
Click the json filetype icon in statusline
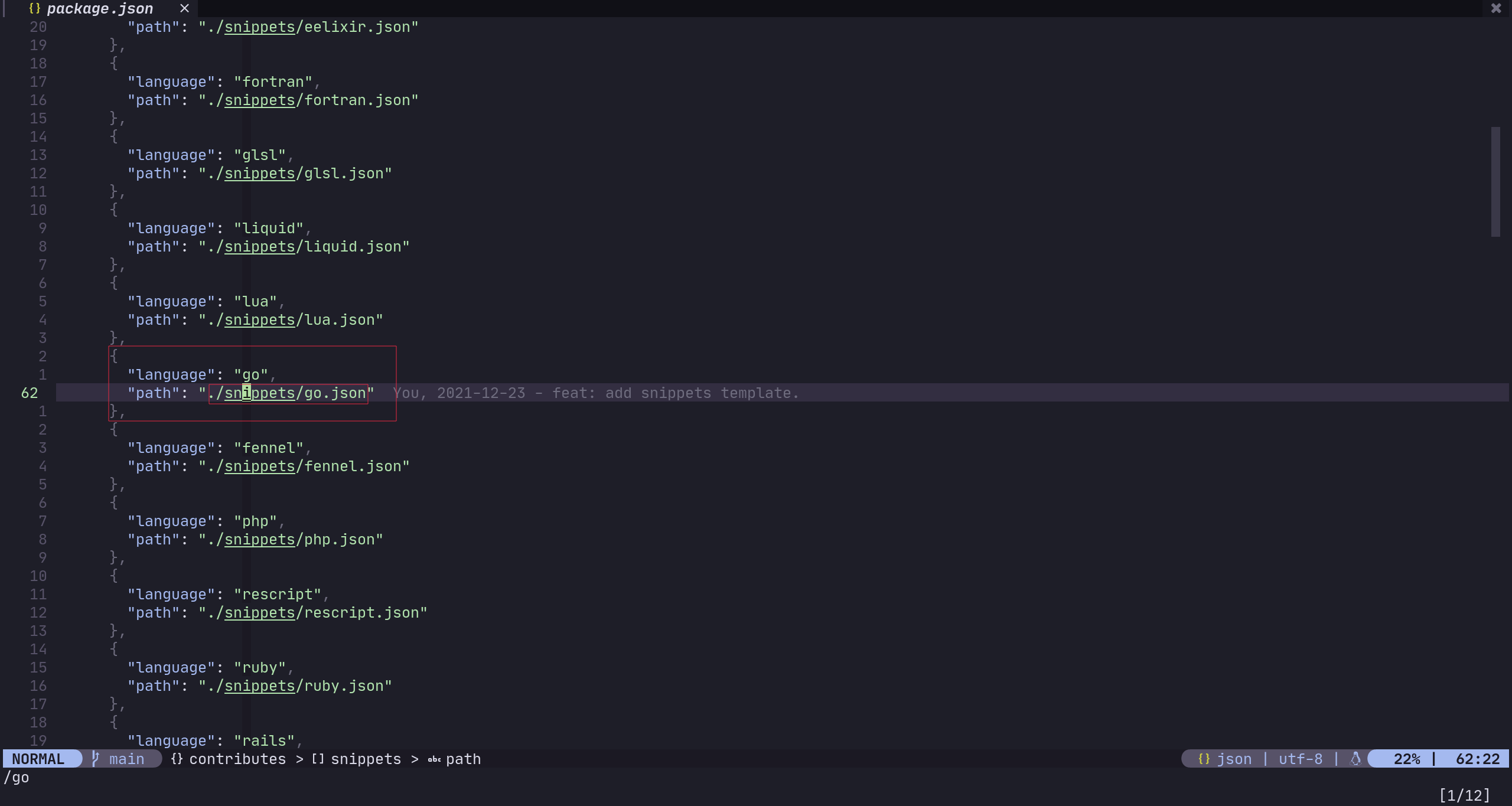tap(1204, 759)
